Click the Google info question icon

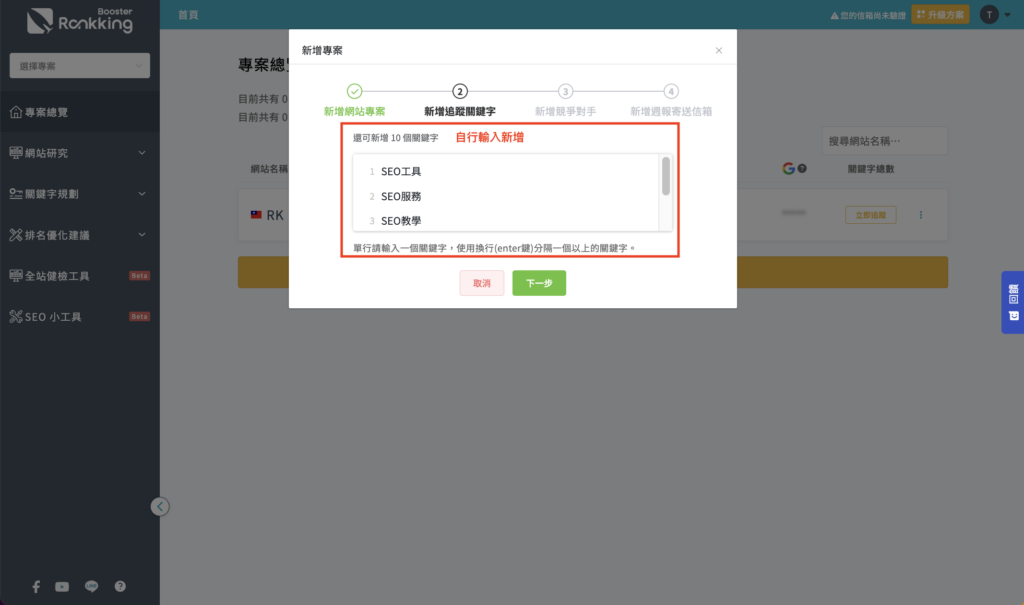pos(802,169)
